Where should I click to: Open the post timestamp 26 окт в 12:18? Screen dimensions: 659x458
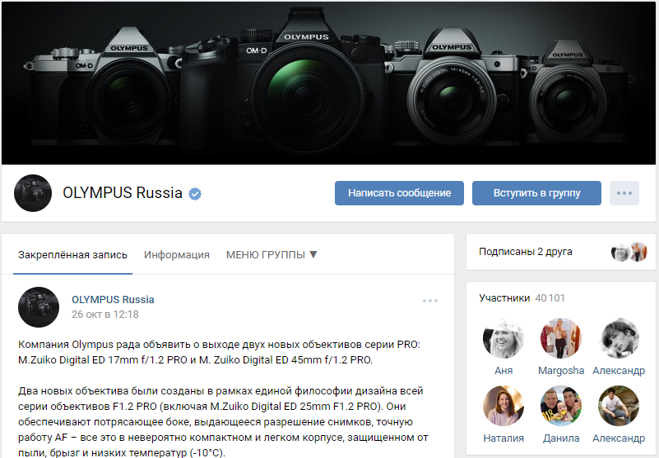(x=105, y=314)
